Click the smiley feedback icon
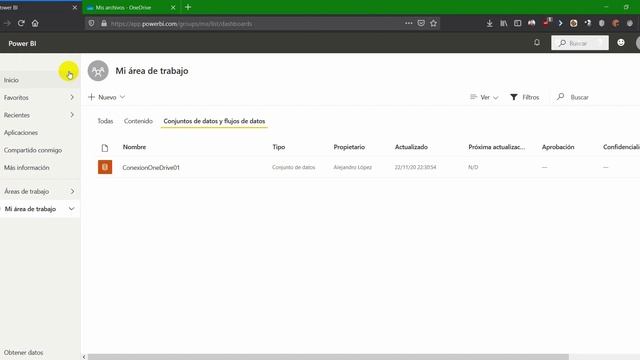 (621, 42)
